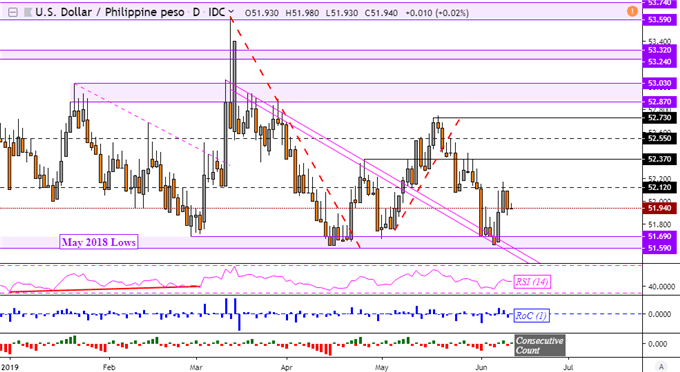The width and height of the screenshot is (680, 372).
Task: Click the 51.590 support price label
Action: [x=659, y=248]
